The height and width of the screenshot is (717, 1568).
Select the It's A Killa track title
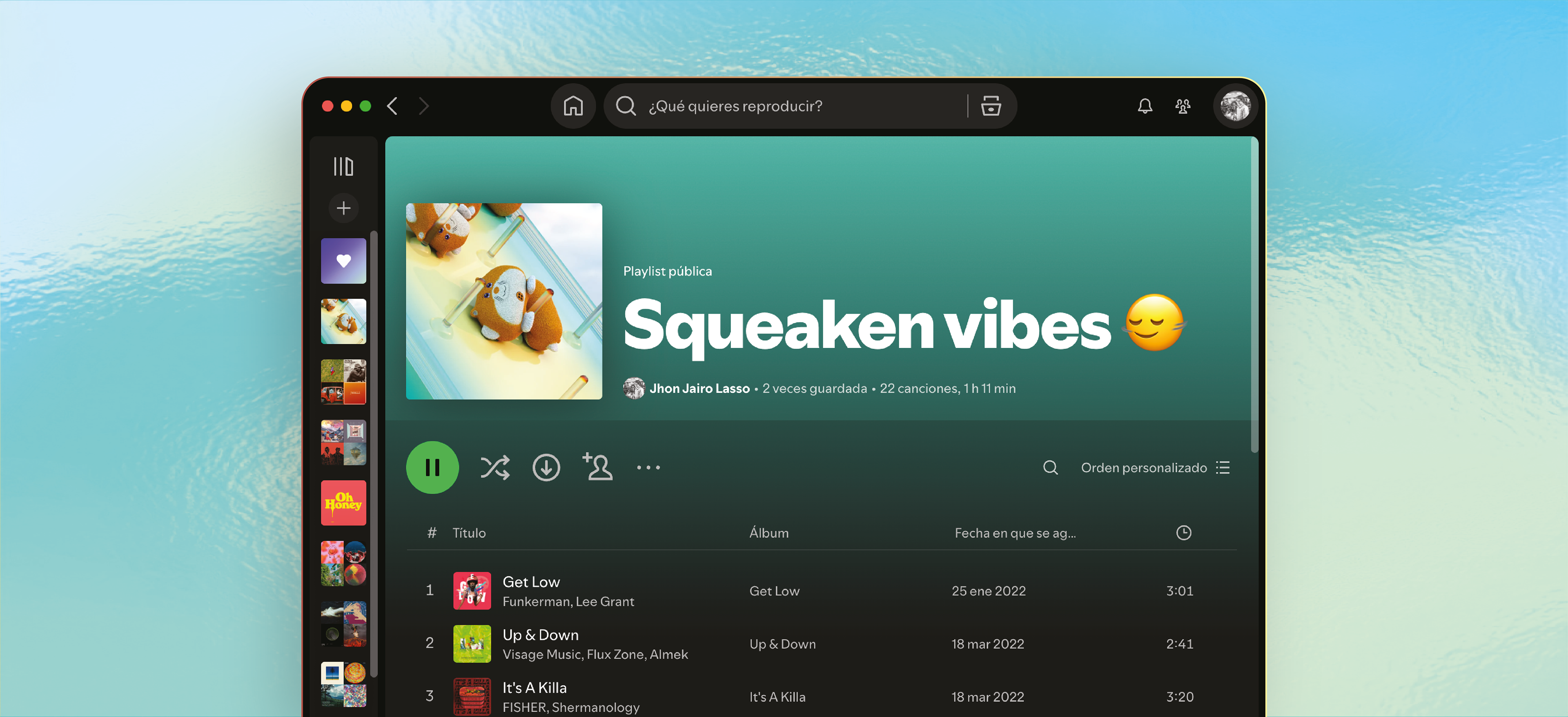click(535, 688)
